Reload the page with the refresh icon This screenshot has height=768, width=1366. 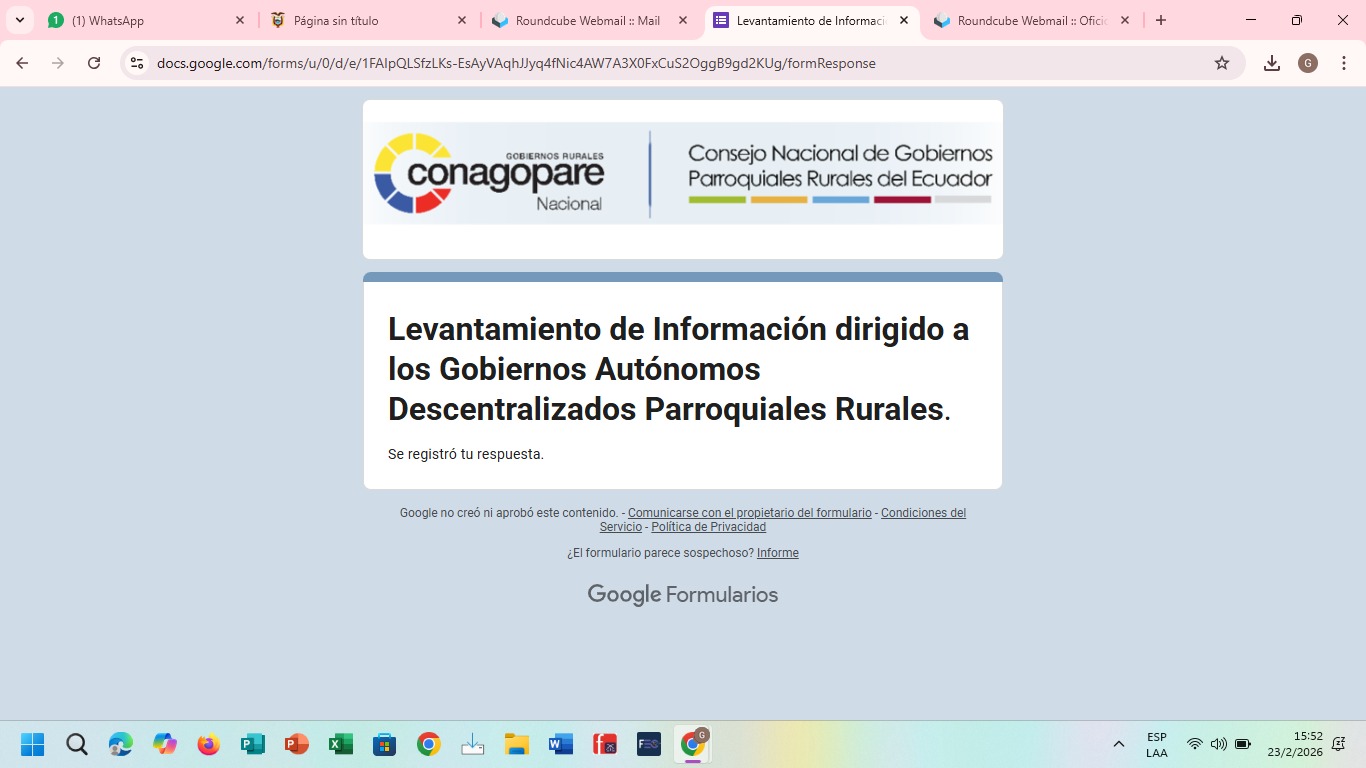(x=94, y=63)
